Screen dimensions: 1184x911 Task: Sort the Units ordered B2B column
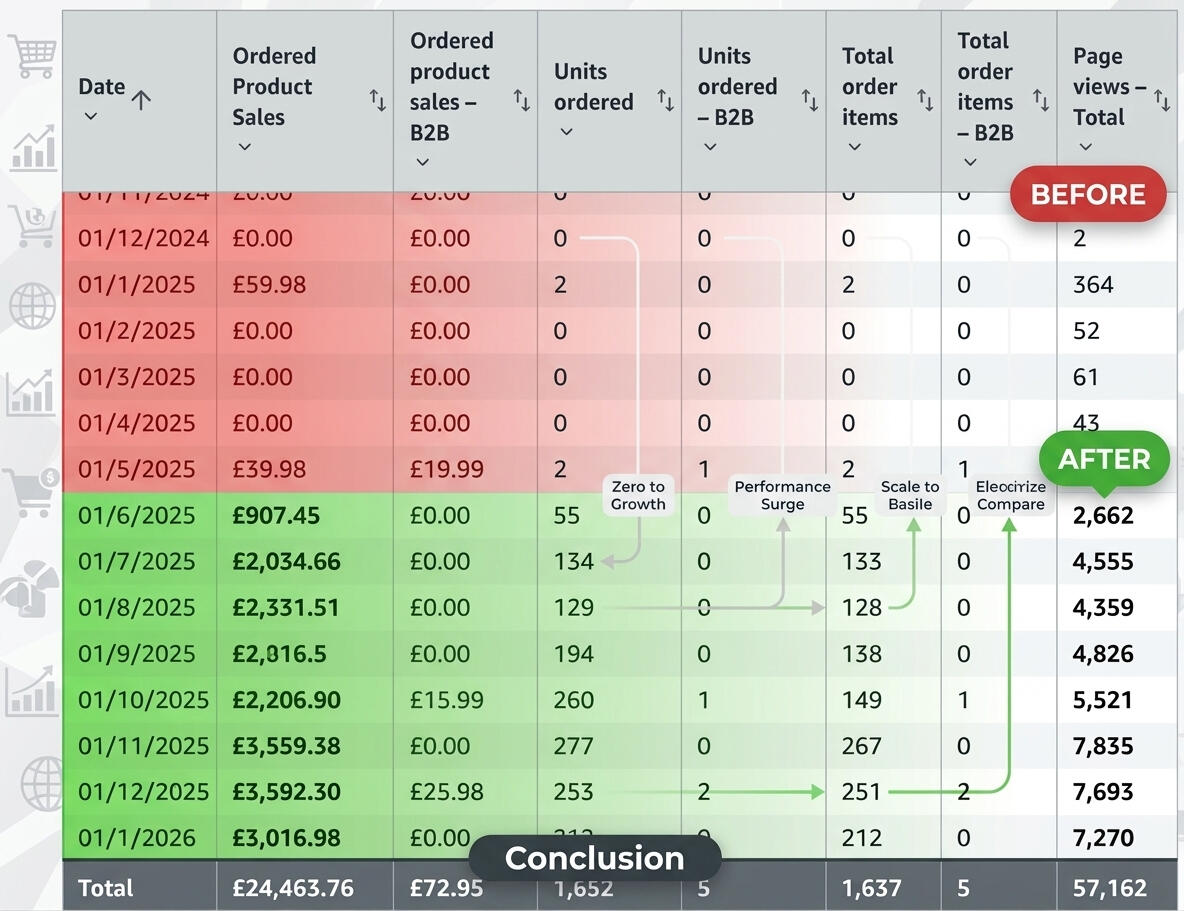coord(809,100)
